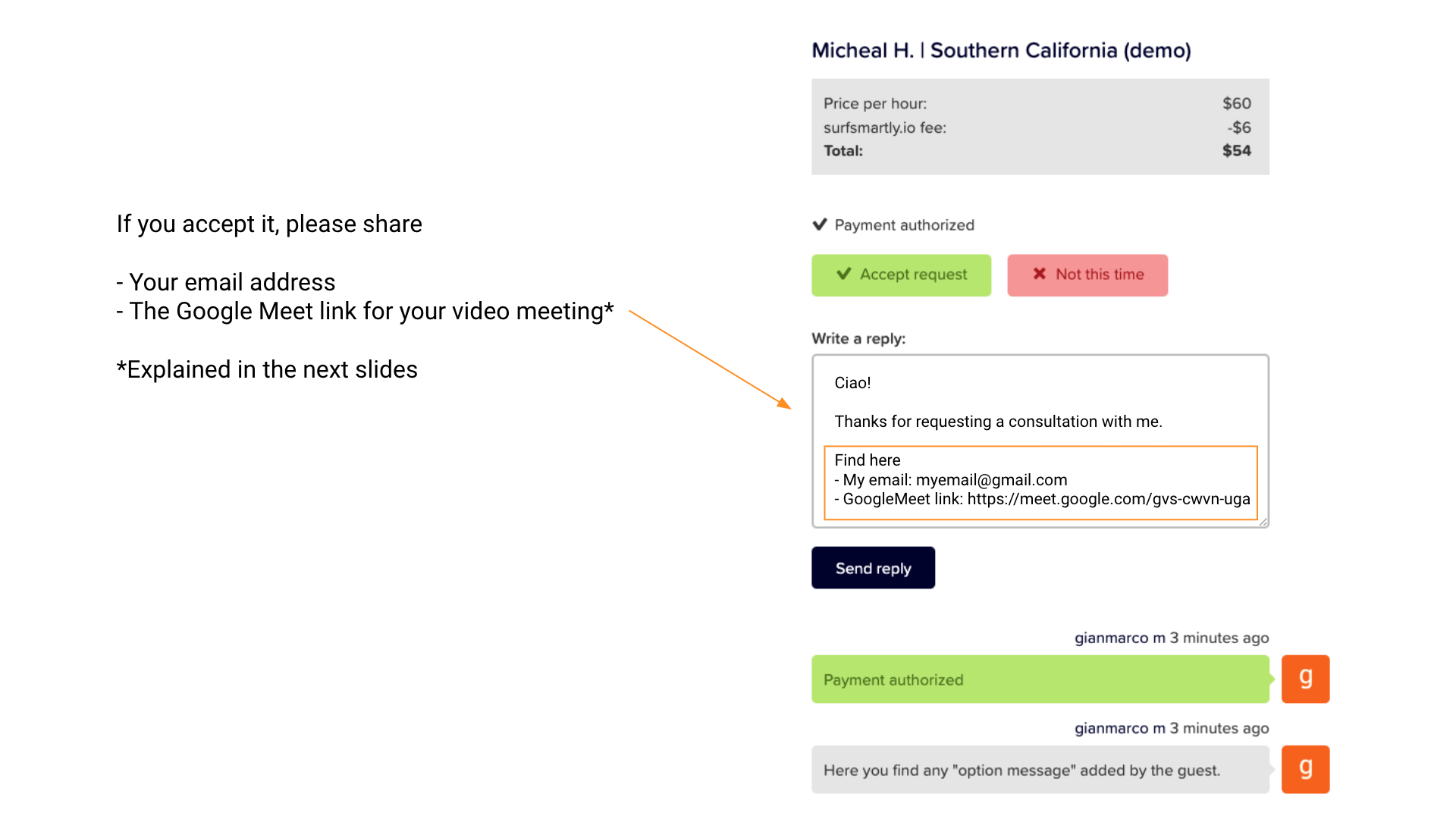Image resolution: width=1456 pixels, height=819 pixels.
Task: Click the Google Meet link text in reply
Action: coord(1108,499)
